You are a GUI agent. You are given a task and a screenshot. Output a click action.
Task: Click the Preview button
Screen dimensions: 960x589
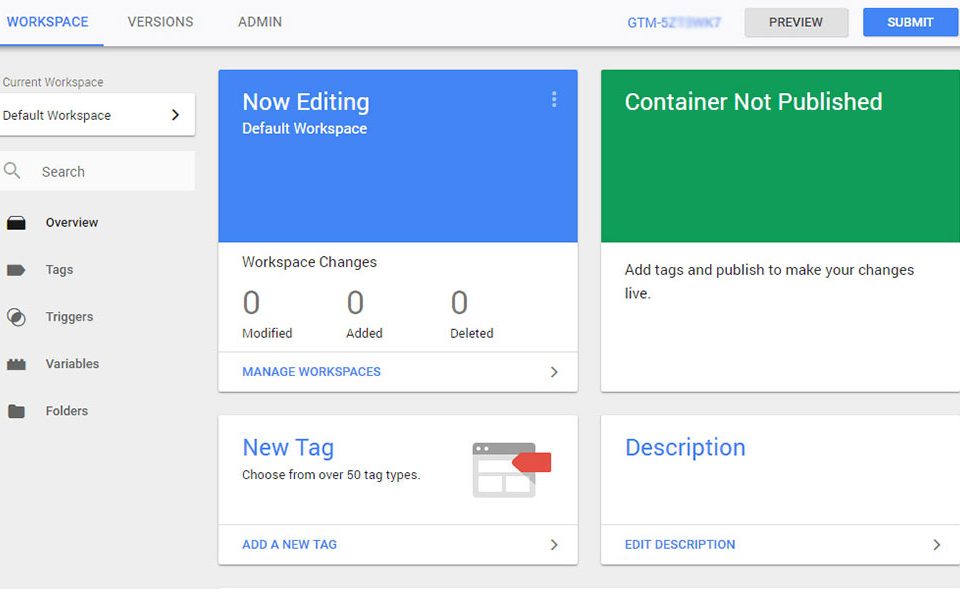(x=796, y=22)
